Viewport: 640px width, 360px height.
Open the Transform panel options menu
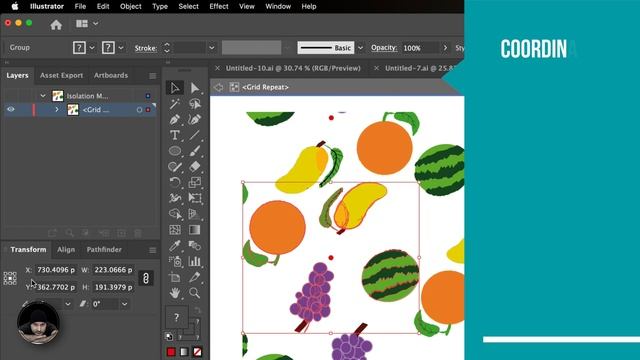pyautogui.click(x=152, y=250)
